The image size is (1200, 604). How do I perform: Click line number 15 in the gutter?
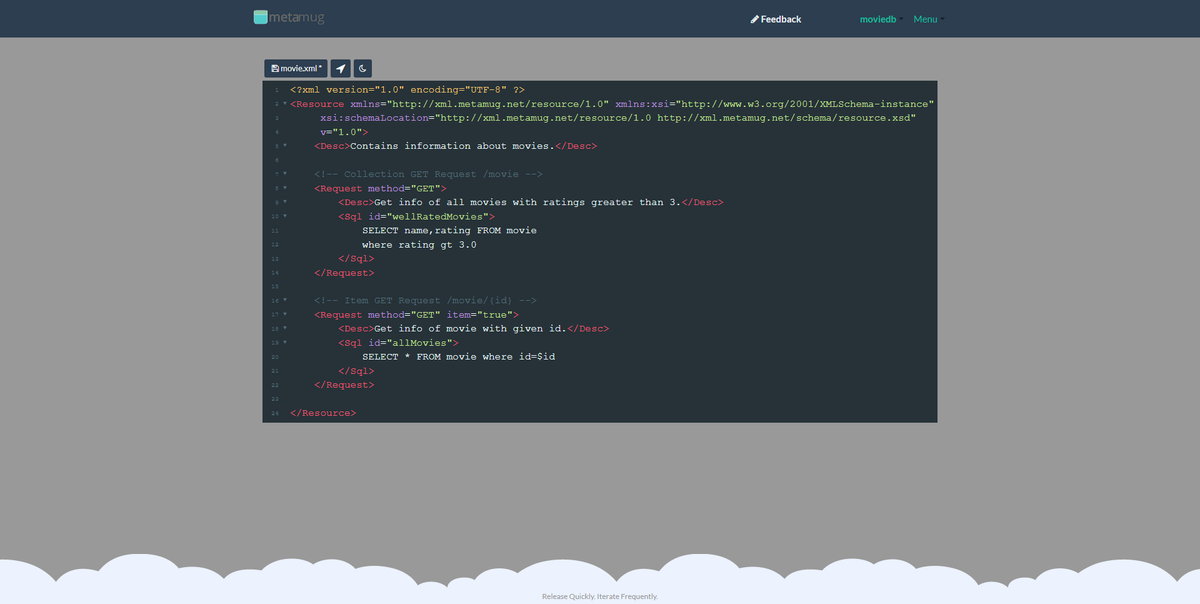click(274, 286)
